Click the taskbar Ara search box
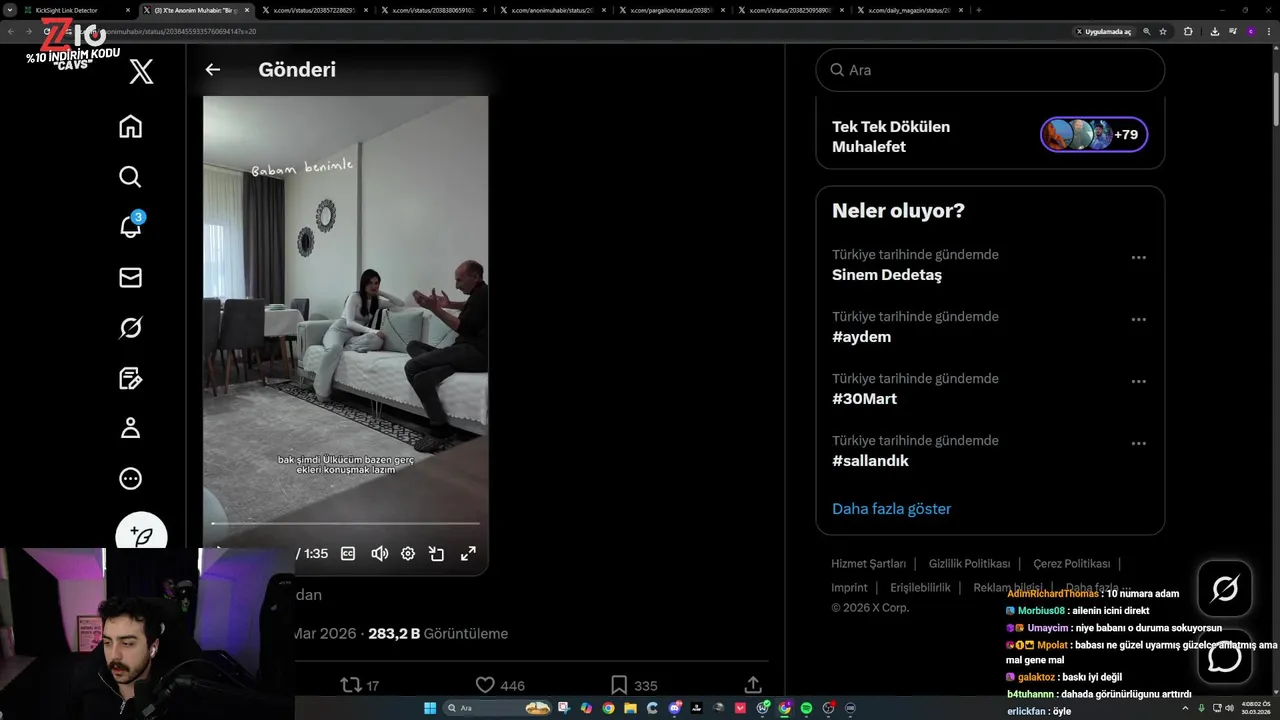The height and width of the screenshot is (720, 1280). [x=496, y=708]
